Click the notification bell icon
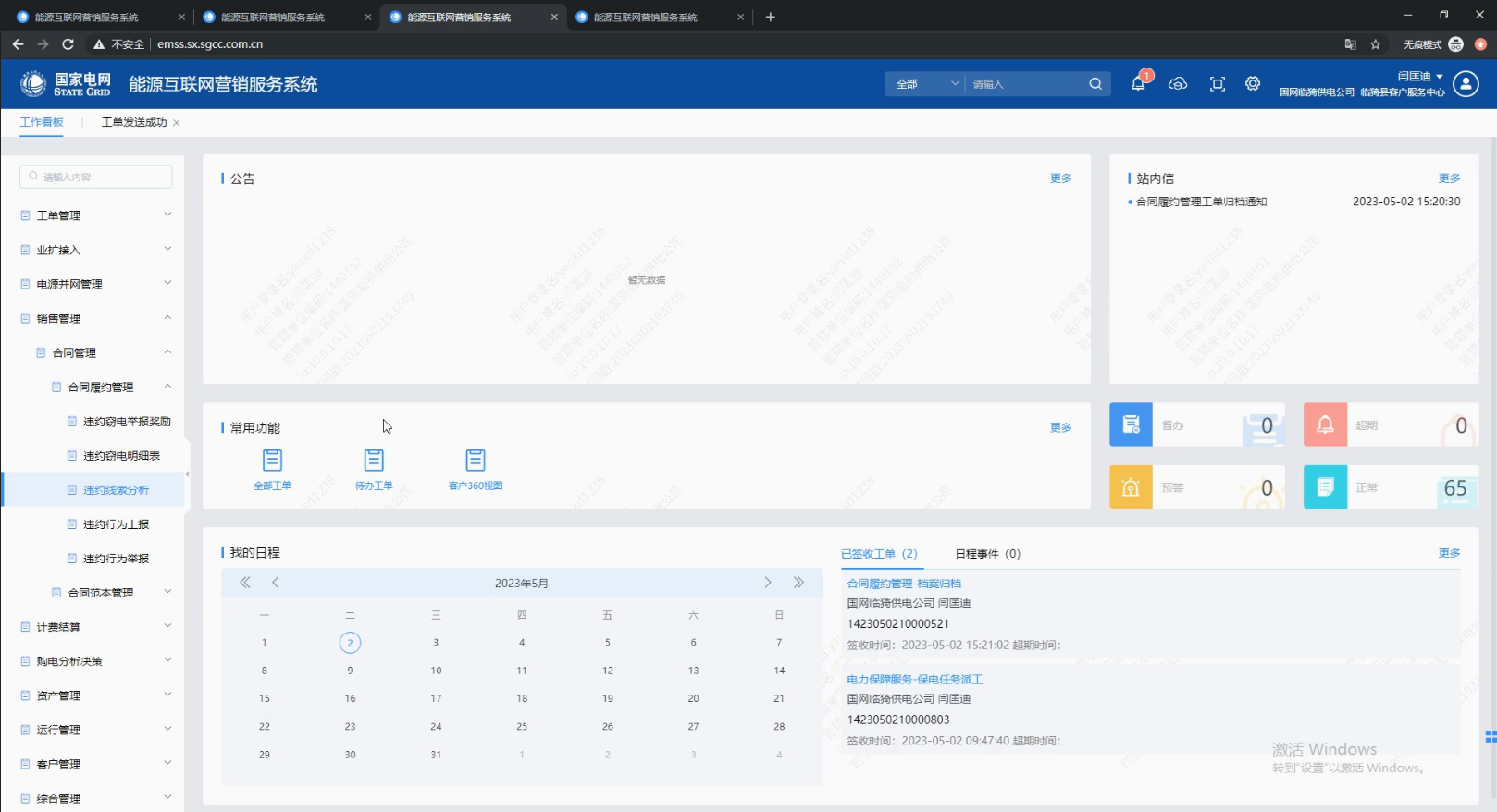 point(1138,84)
